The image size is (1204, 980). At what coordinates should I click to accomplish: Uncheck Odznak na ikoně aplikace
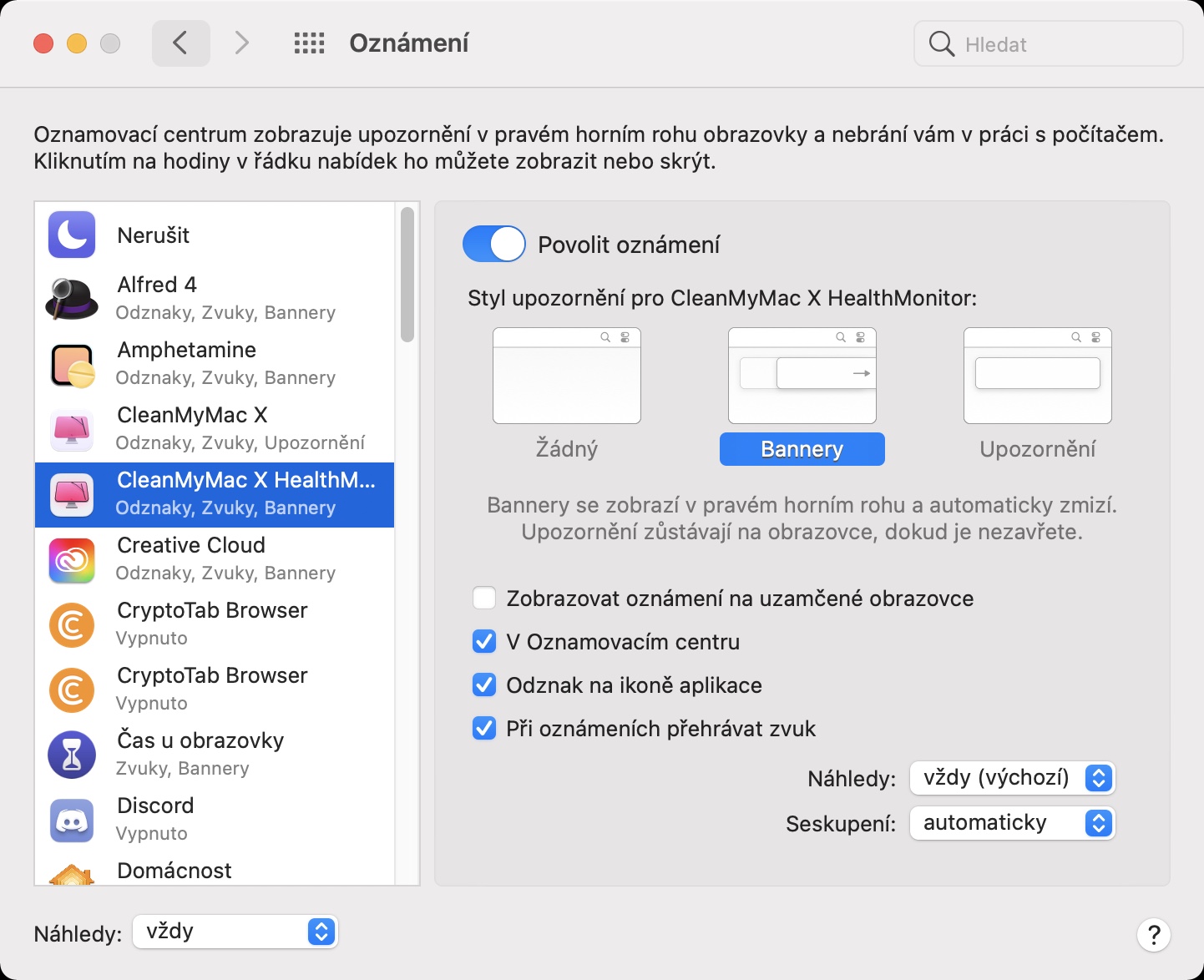(x=484, y=685)
